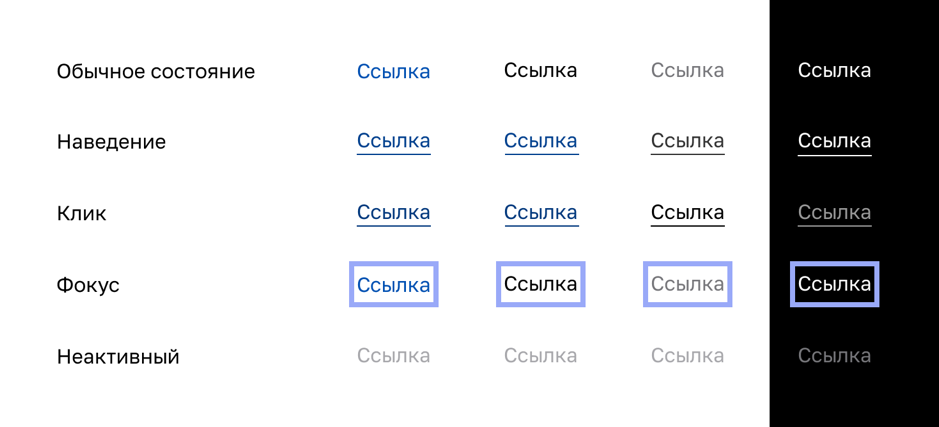Click the focused gray link in Фокус row

687,284
